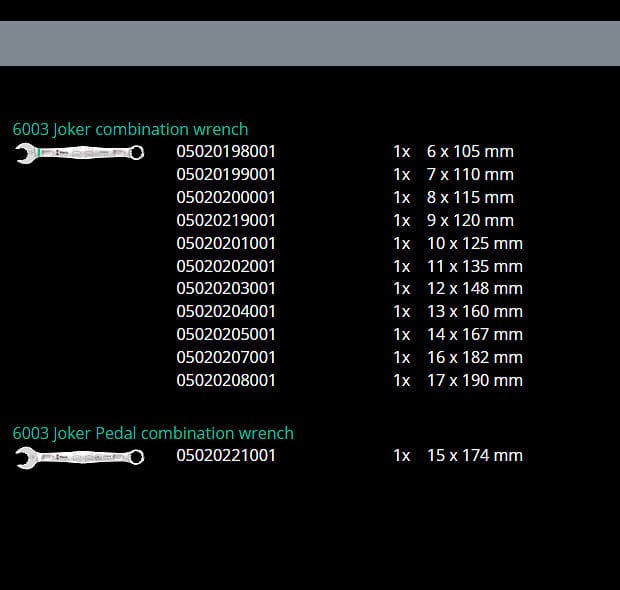Click article number 05020200001
Viewport: 620px width, 590px height.
click(226, 198)
